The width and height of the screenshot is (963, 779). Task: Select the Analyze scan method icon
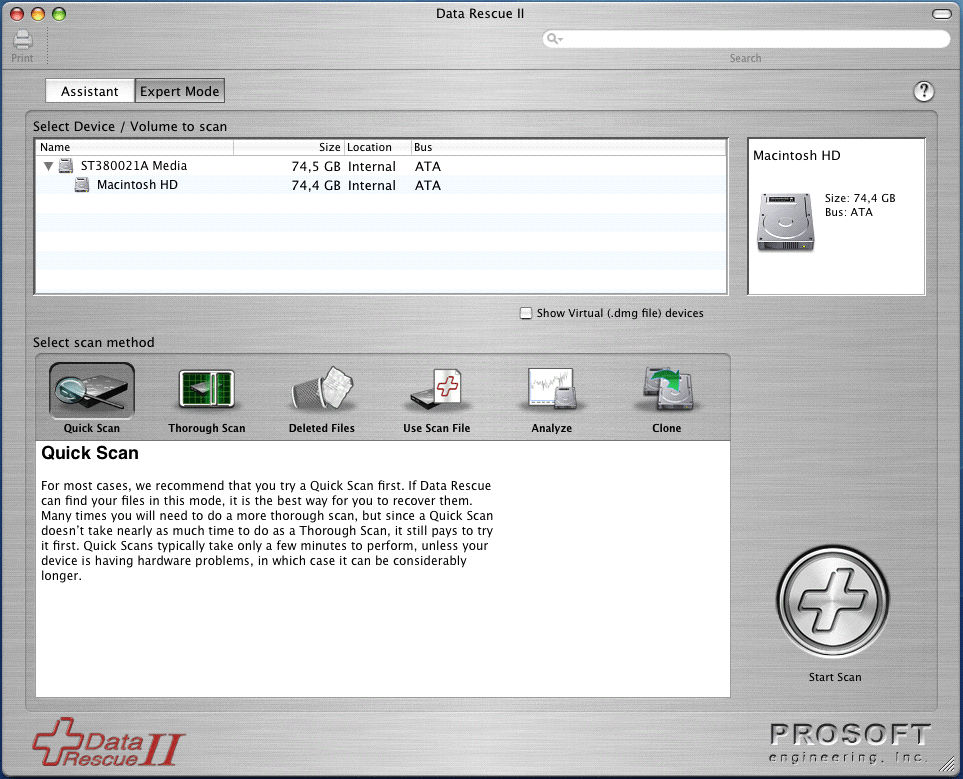point(551,390)
